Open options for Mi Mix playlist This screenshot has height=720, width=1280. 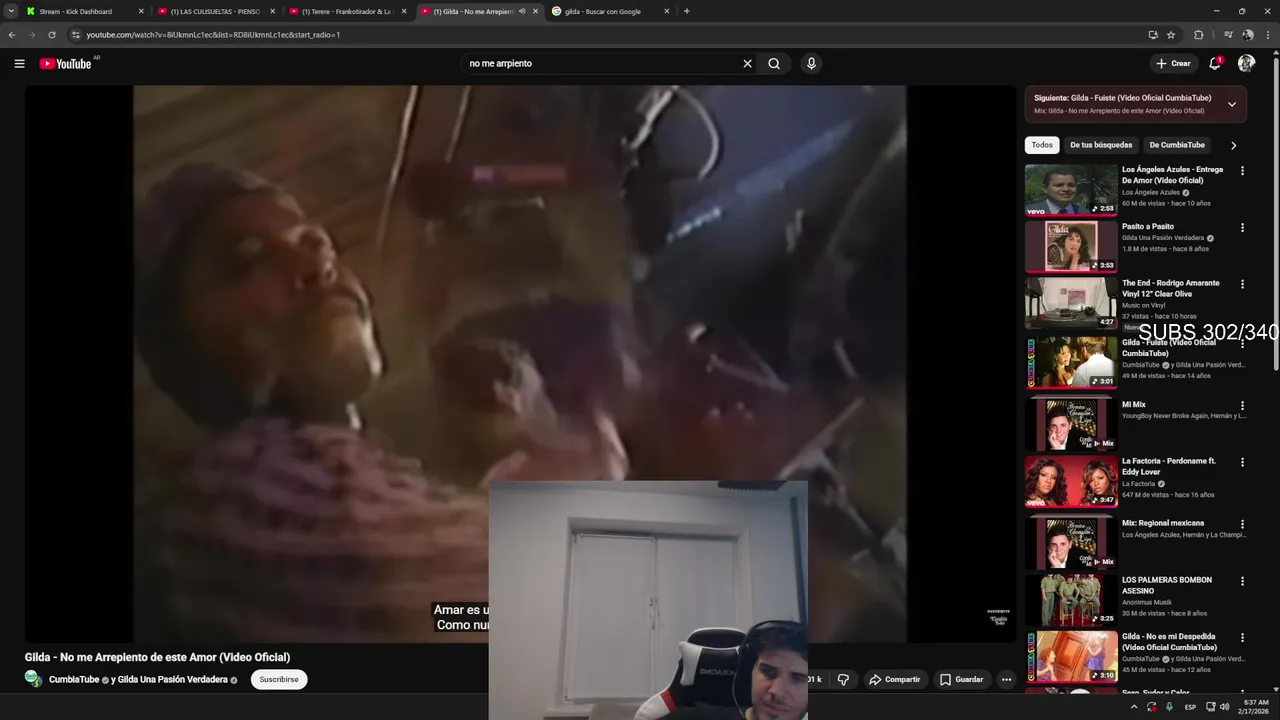pyautogui.click(x=1242, y=406)
